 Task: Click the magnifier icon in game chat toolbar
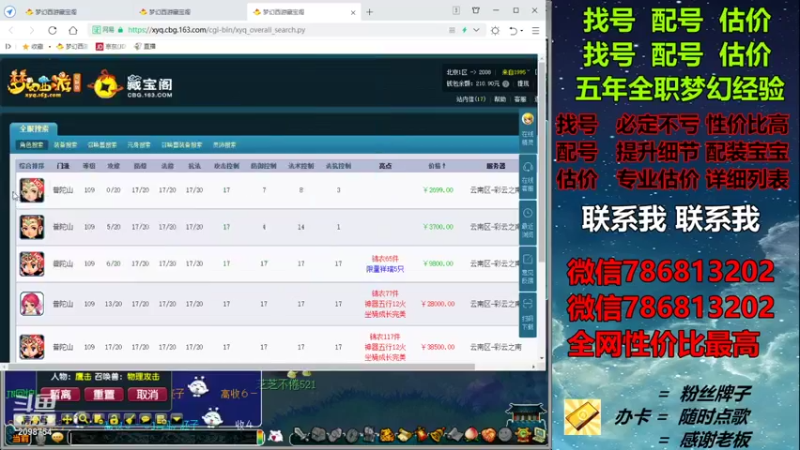click(82, 419)
